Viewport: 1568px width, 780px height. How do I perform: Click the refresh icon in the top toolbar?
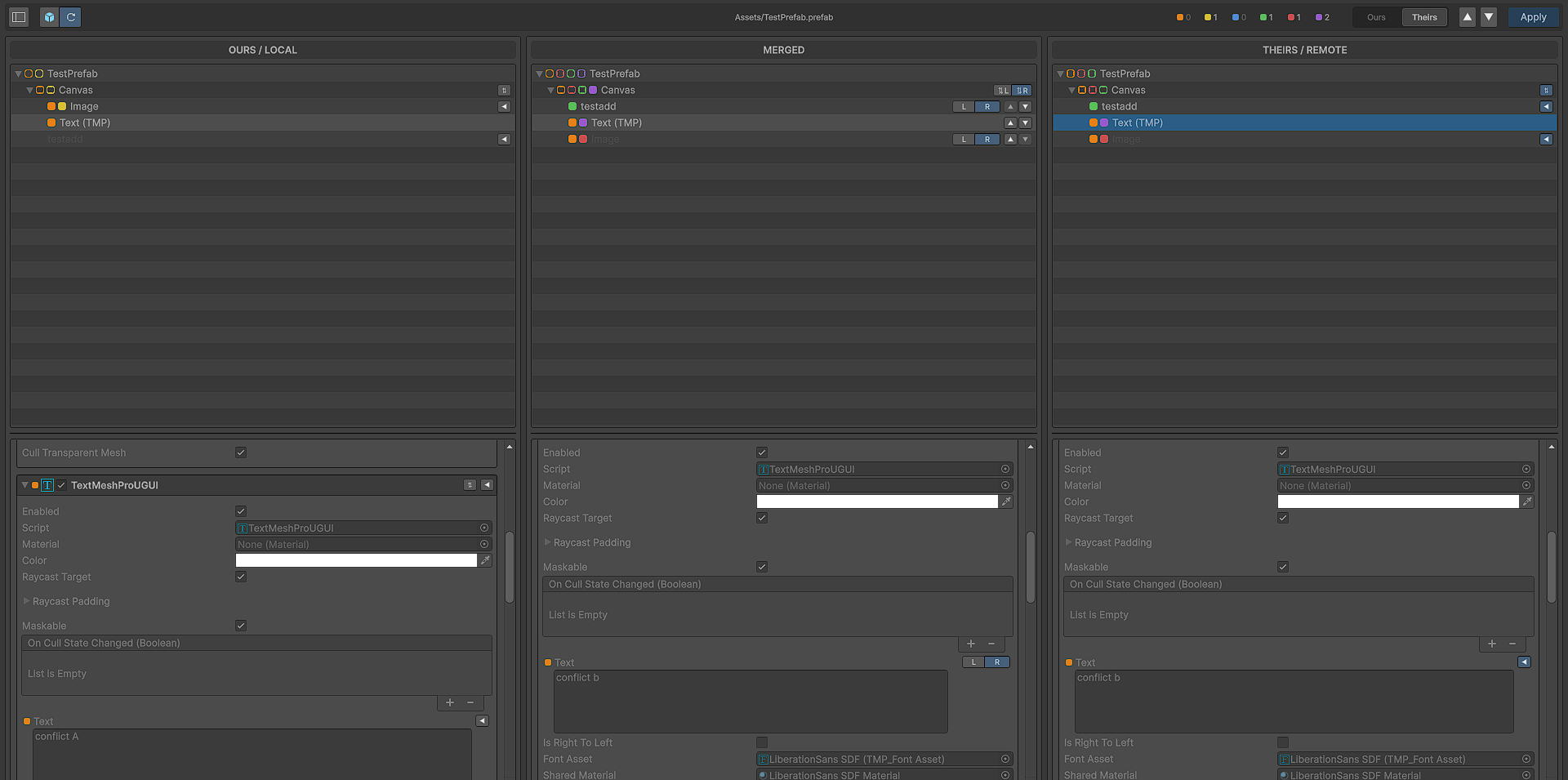[x=71, y=17]
